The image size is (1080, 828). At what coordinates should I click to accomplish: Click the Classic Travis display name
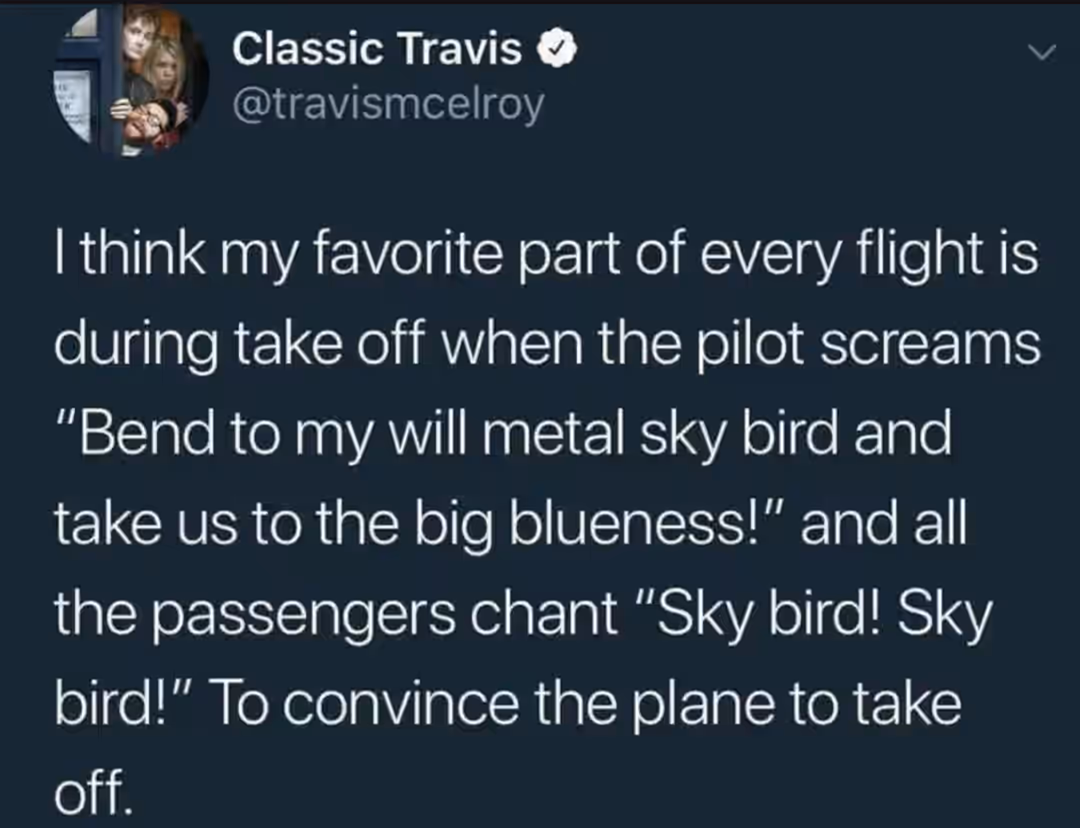coord(377,50)
